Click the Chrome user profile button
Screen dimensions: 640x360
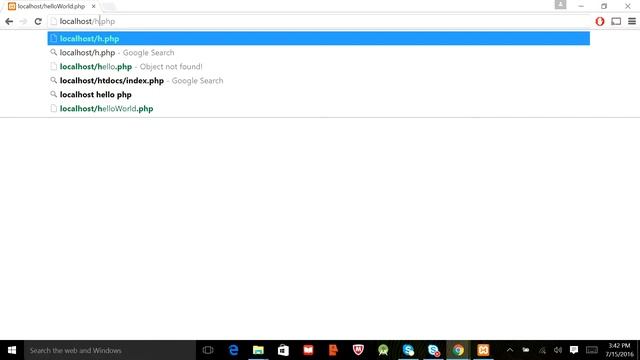(560, 5)
